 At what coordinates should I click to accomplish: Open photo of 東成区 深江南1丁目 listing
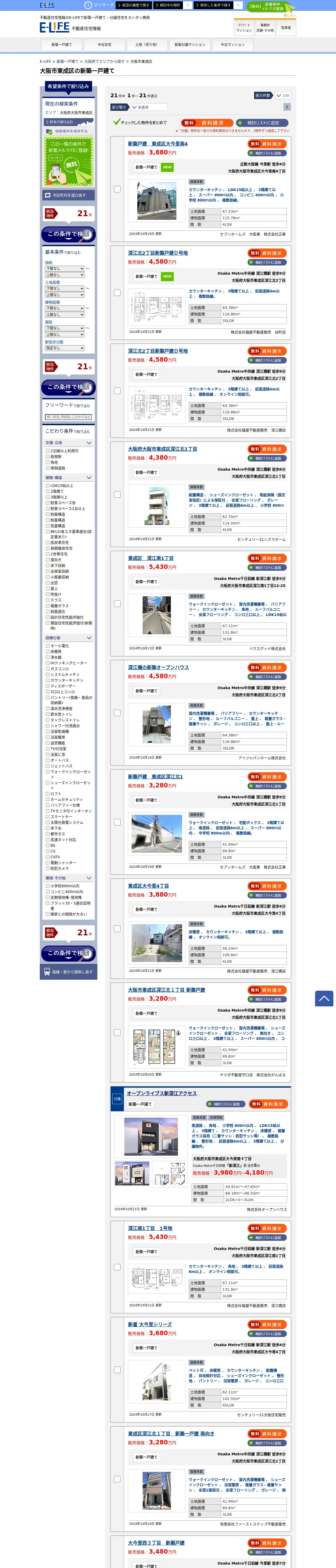click(x=157, y=615)
